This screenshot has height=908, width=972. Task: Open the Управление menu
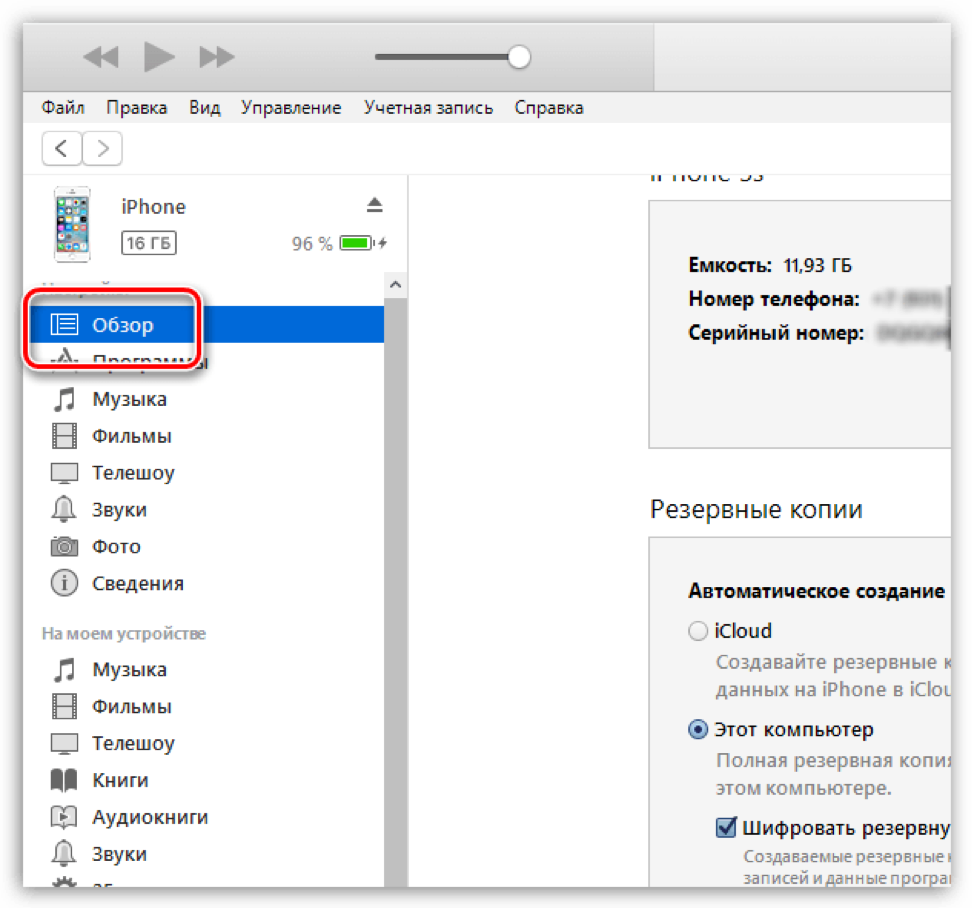point(291,108)
